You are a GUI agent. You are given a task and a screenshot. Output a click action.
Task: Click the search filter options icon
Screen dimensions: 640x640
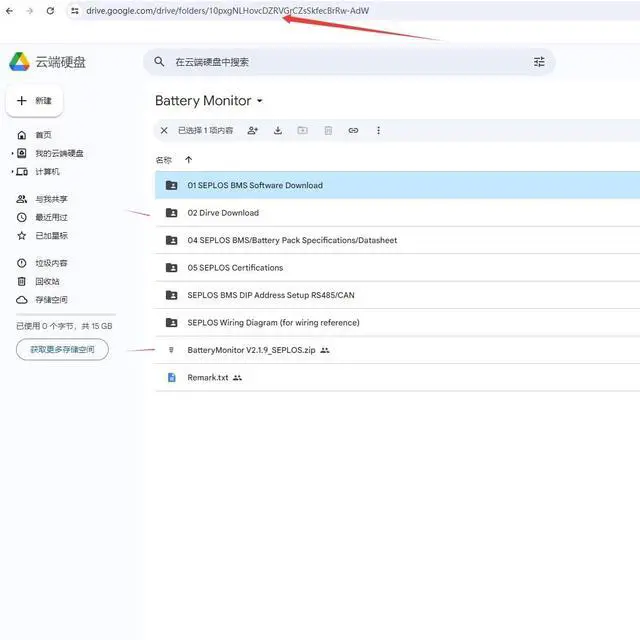[x=539, y=62]
